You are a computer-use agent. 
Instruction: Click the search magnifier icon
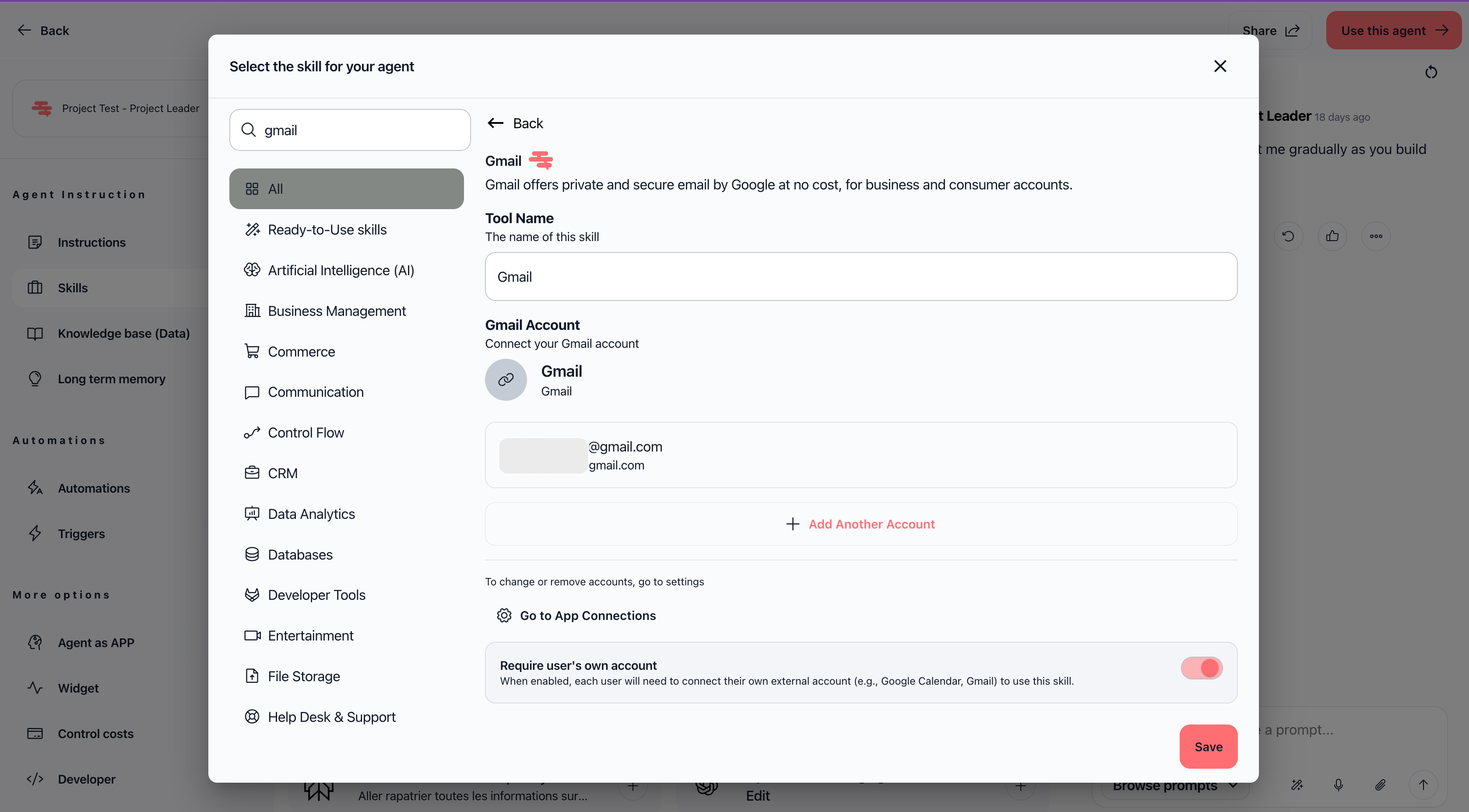(x=249, y=130)
